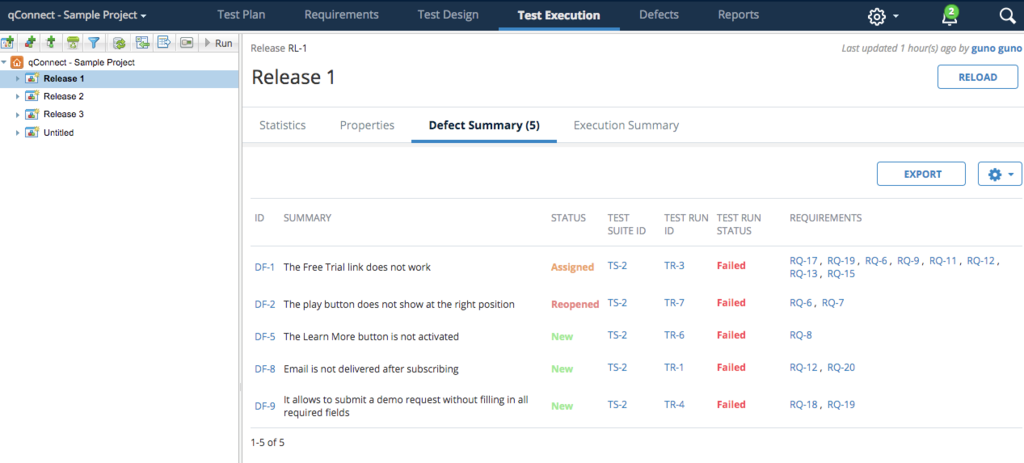Click the export table icon with right arrow
This screenshot has height=463, width=1024.
click(x=165, y=43)
